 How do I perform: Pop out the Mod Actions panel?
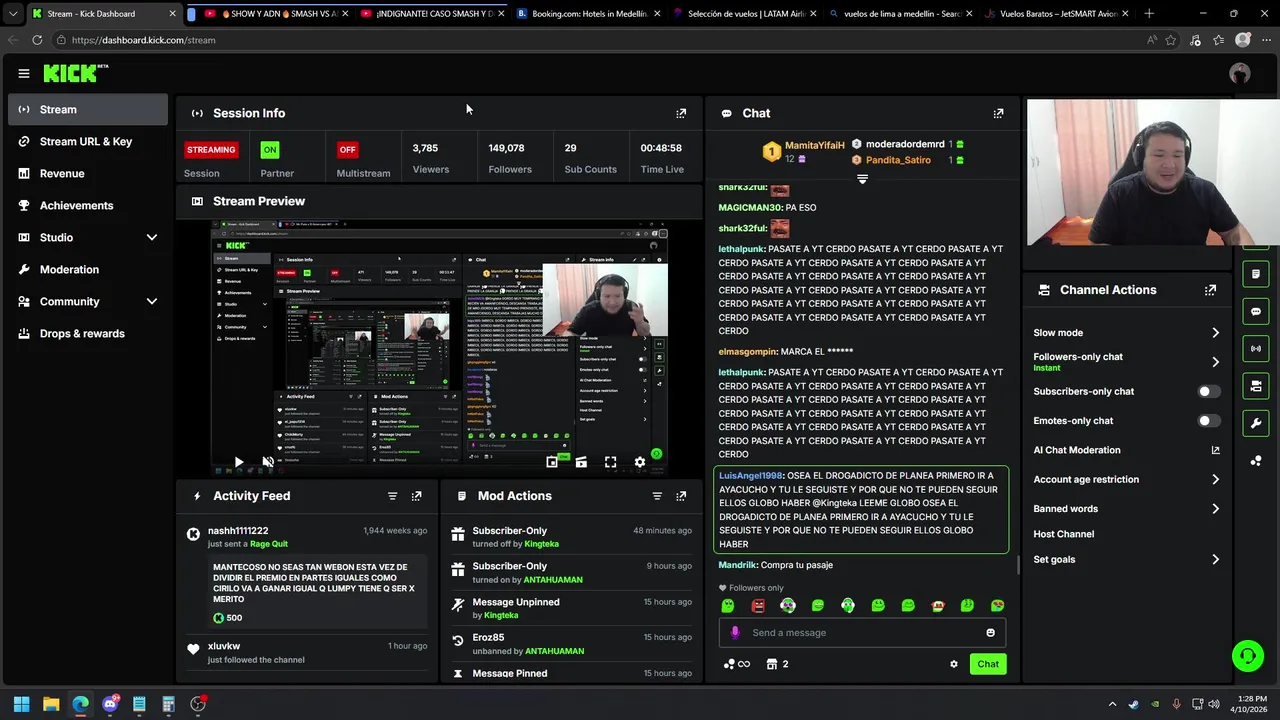point(681,496)
